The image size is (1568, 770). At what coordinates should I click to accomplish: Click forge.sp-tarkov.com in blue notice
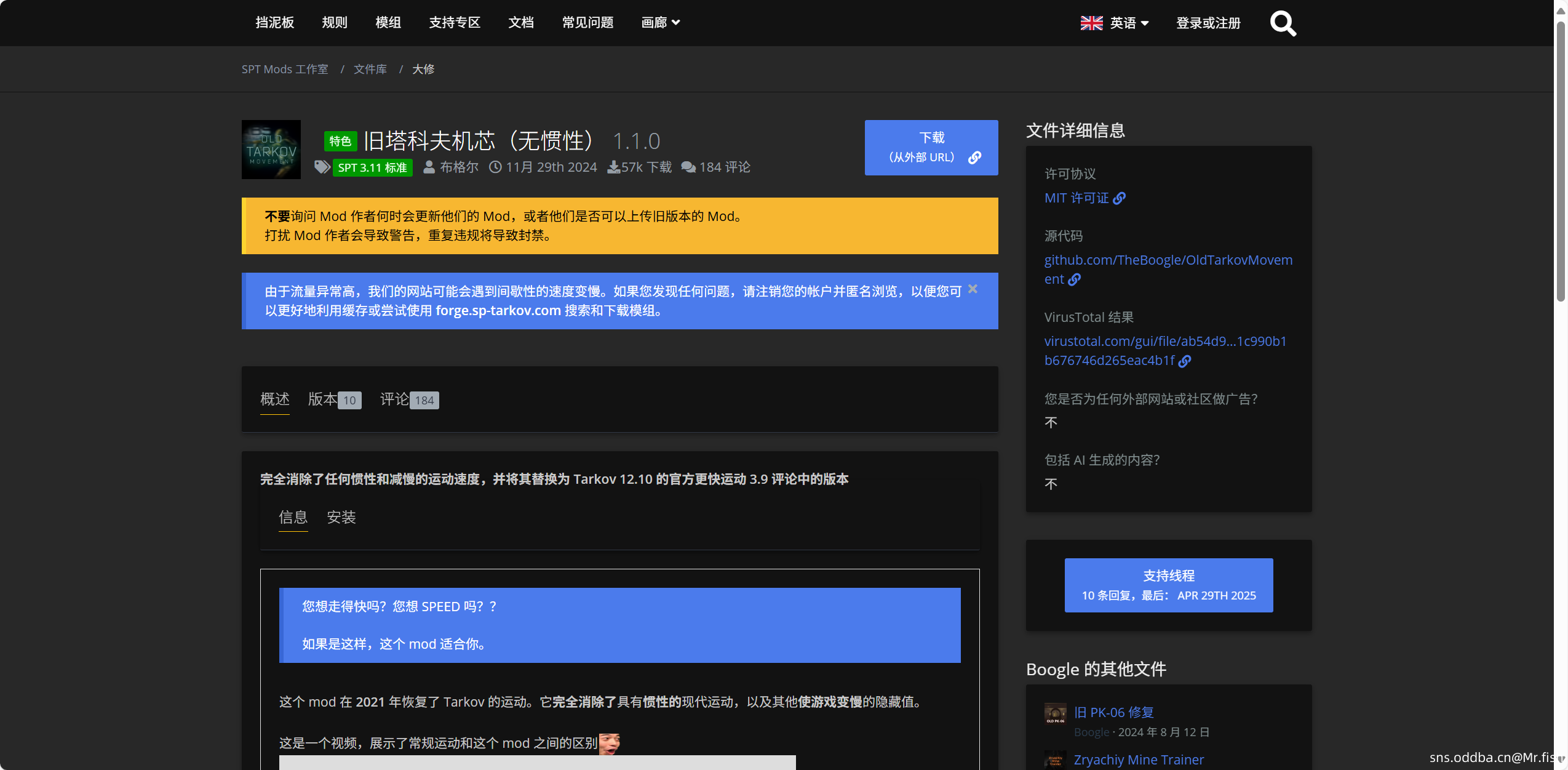(498, 311)
